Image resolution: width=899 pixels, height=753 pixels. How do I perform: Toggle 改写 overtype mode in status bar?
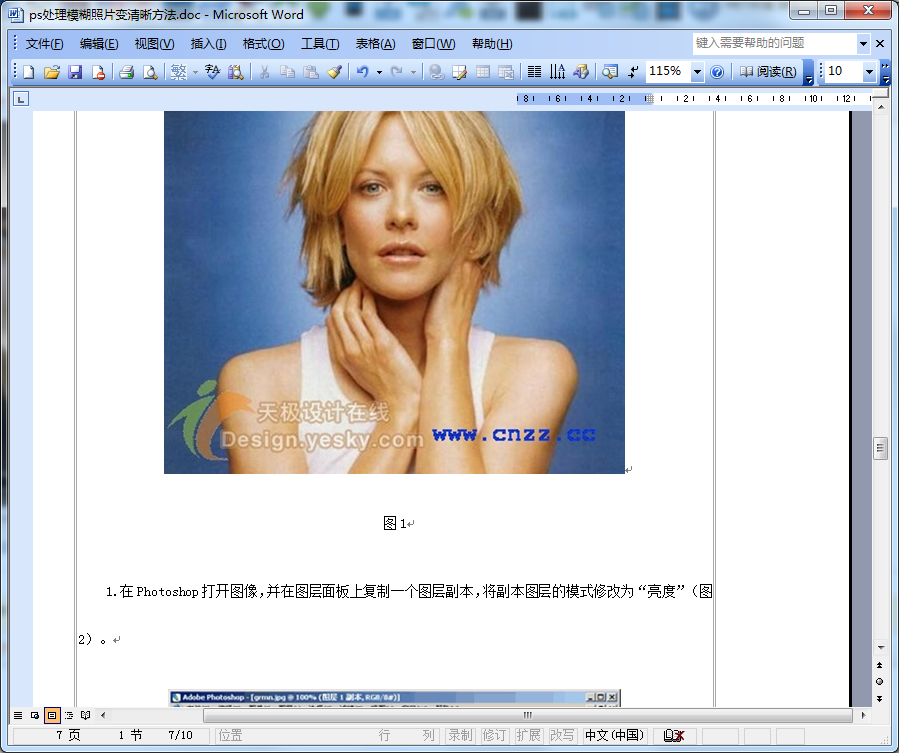tap(562, 735)
